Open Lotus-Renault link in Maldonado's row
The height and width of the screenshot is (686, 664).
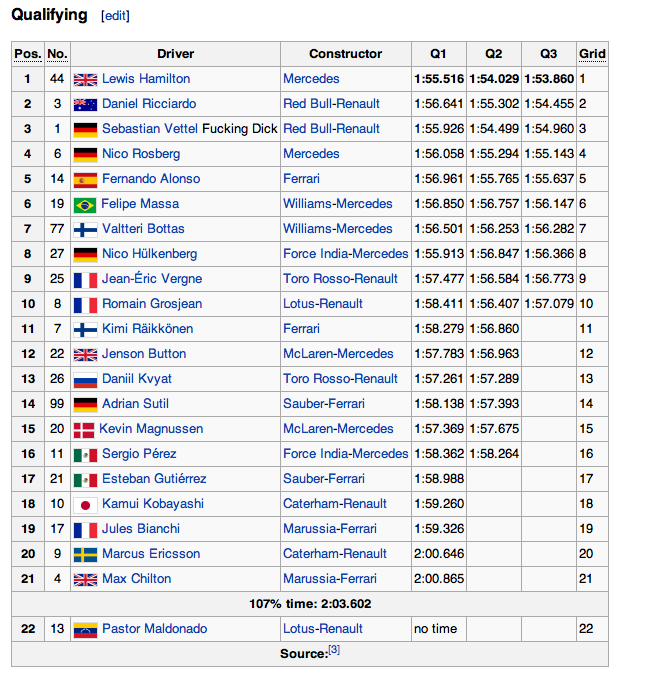tap(323, 629)
